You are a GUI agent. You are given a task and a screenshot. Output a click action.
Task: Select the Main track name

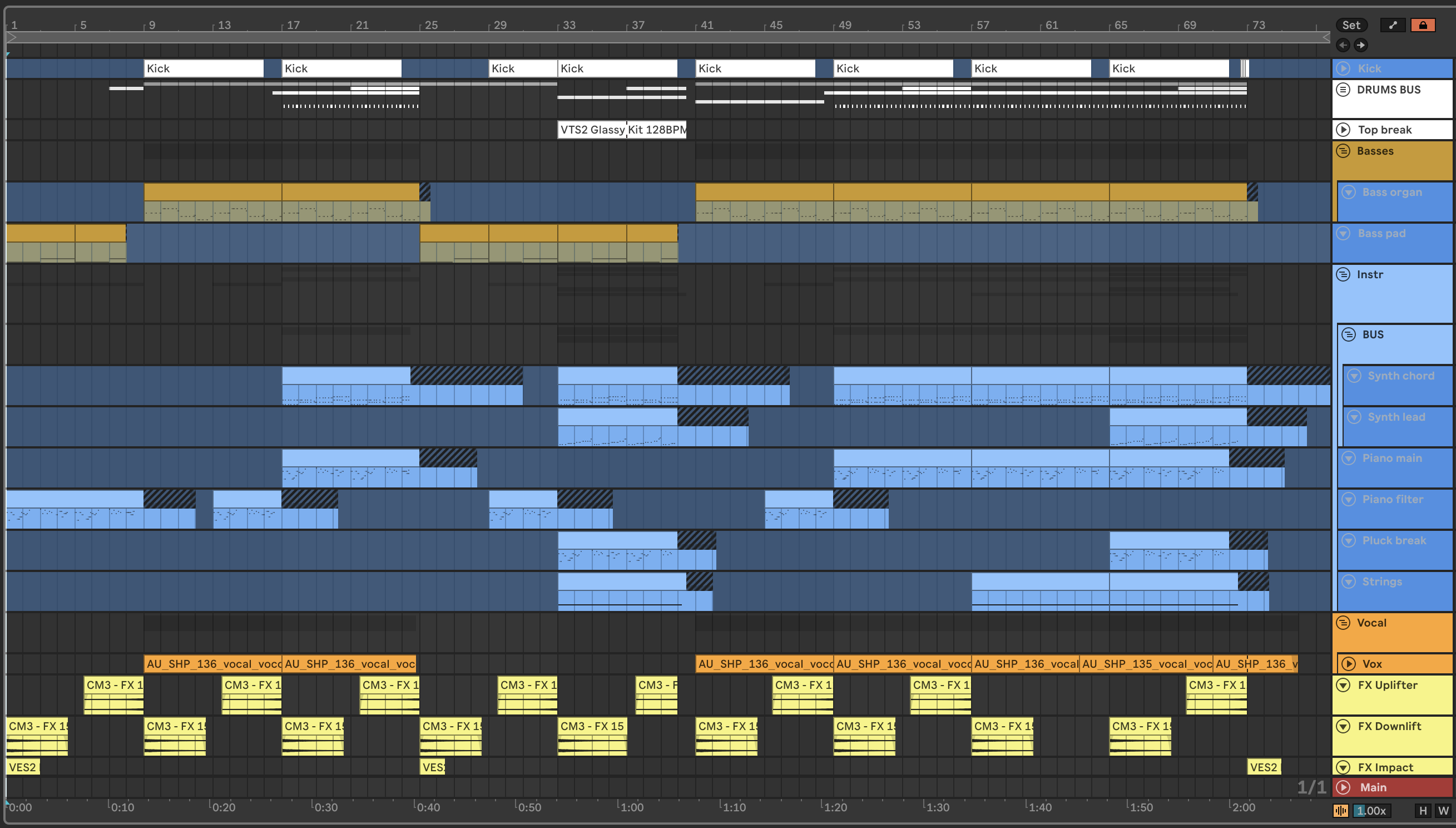[x=1373, y=787]
